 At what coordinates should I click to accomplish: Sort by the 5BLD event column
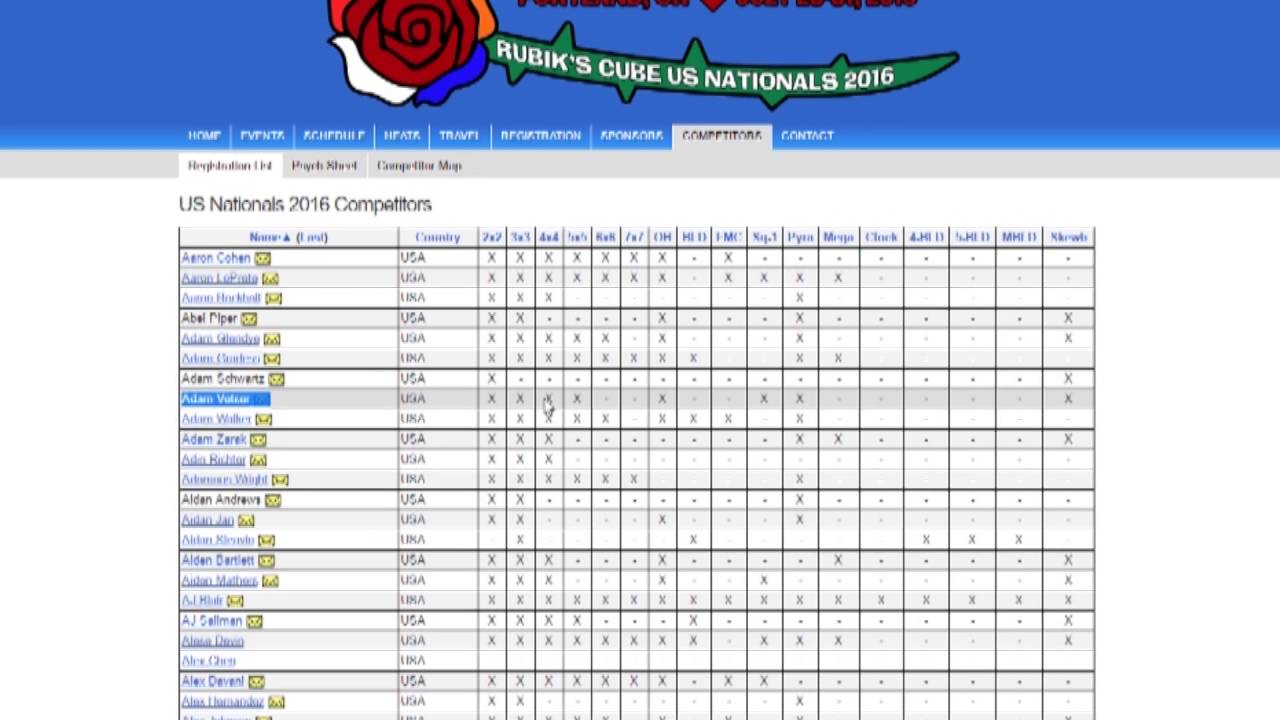pyautogui.click(x=972, y=237)
